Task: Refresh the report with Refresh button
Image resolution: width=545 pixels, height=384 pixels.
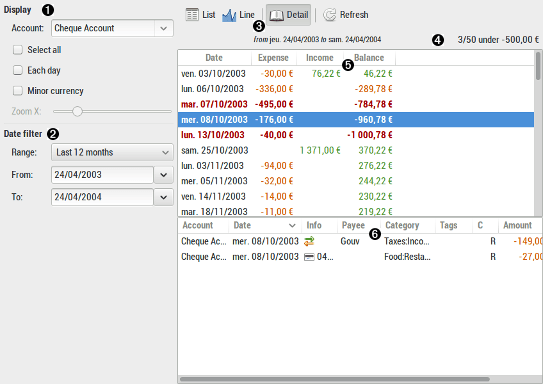Action: pyautogui.click(x=345, y=15)
